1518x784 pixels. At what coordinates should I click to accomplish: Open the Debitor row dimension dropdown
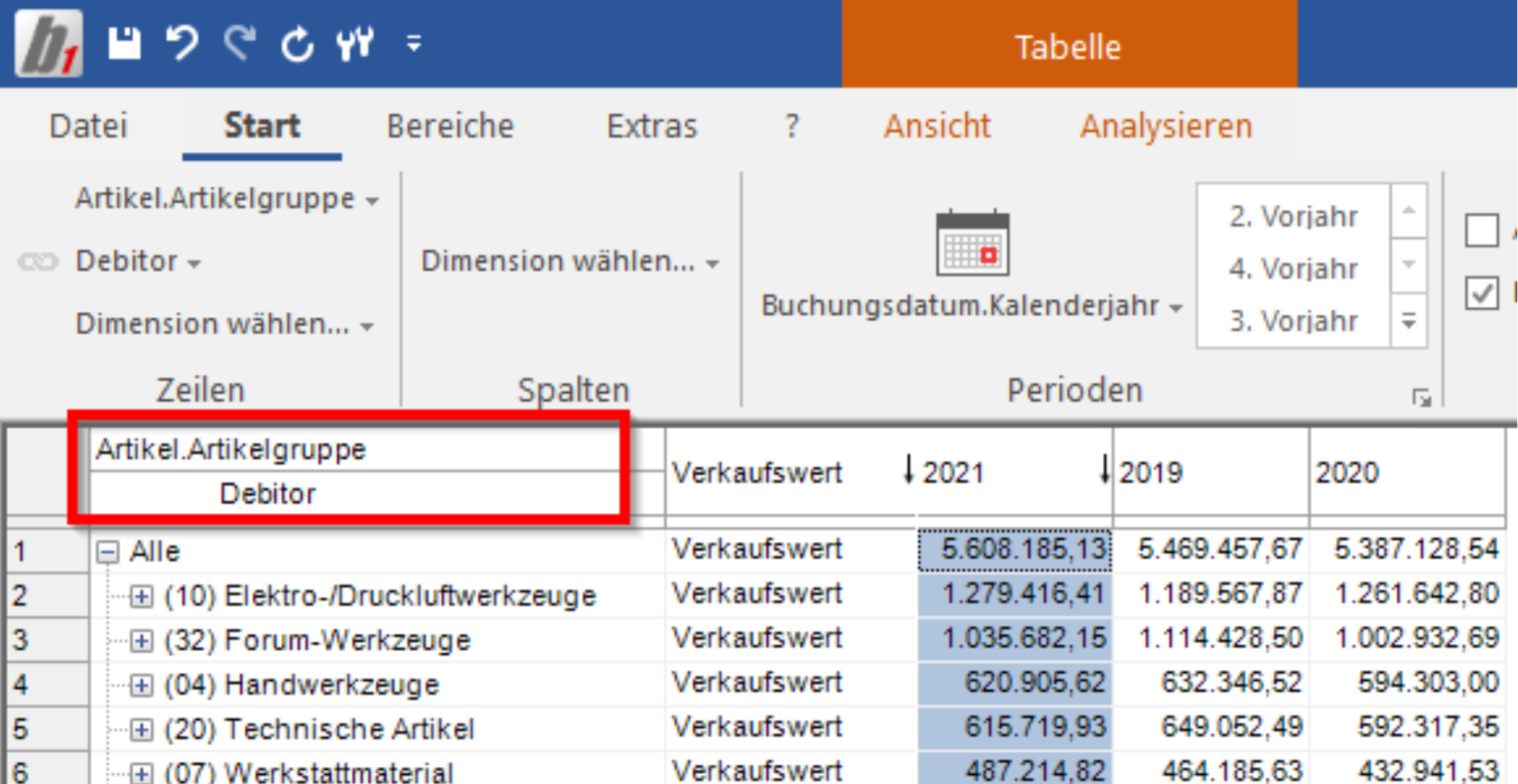[138, 261]
